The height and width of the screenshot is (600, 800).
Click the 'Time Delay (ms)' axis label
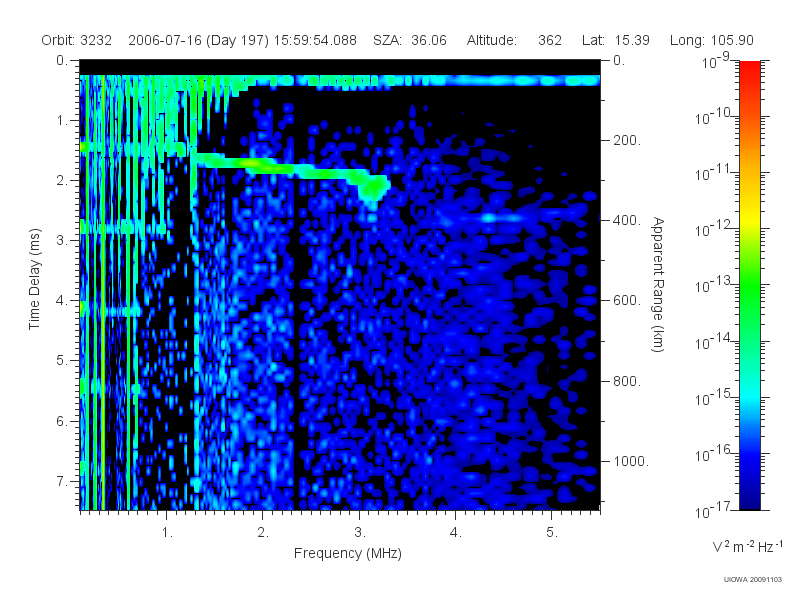[x=34, y=279]
